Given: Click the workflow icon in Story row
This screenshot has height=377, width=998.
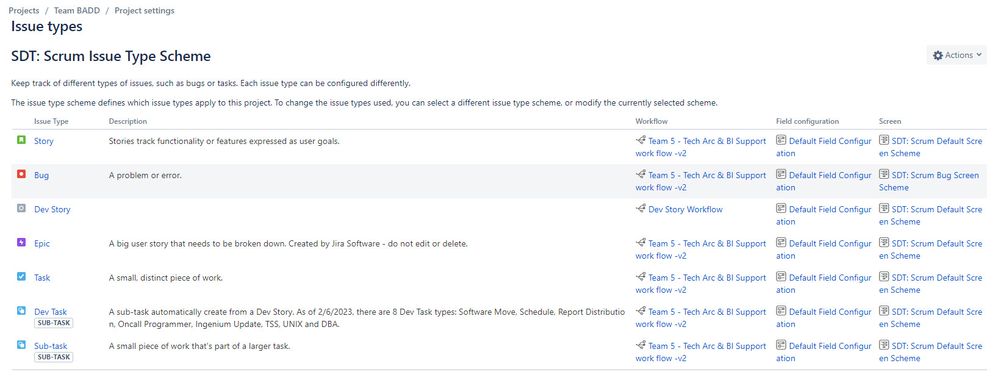Looking at the screenshot, I should click(640, 141).
